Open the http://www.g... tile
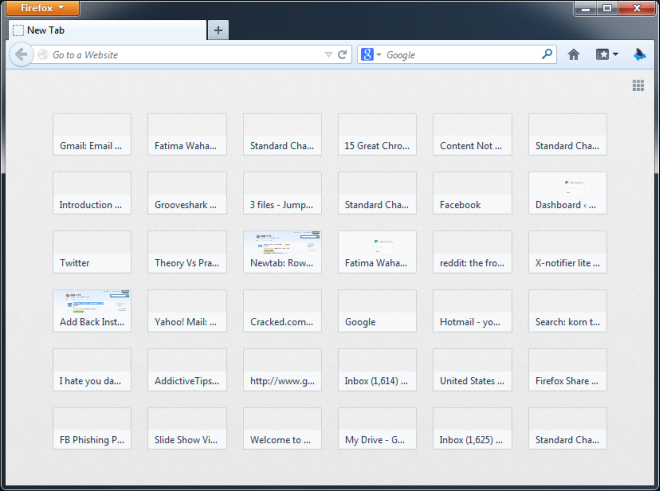Image resolution: width=660 pixels, height=491 pixels. [282, 370]
